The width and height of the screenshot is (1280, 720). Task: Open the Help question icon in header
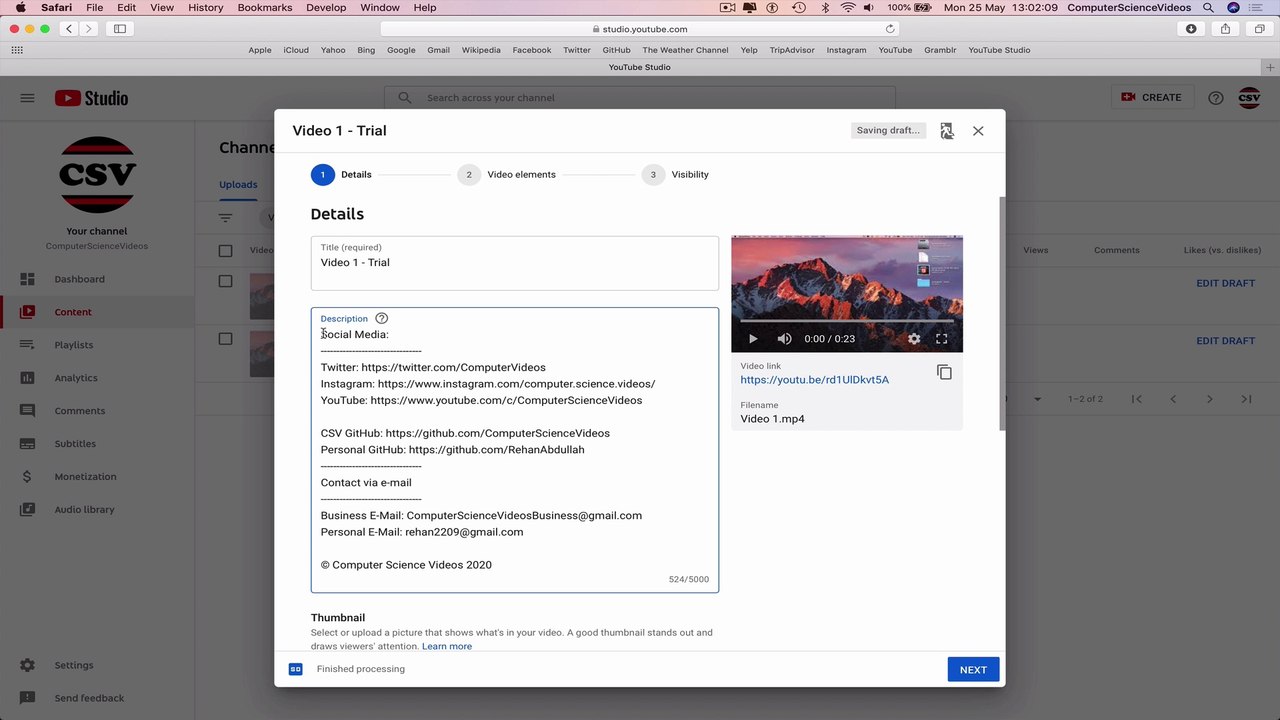[x=1216, y=98]
